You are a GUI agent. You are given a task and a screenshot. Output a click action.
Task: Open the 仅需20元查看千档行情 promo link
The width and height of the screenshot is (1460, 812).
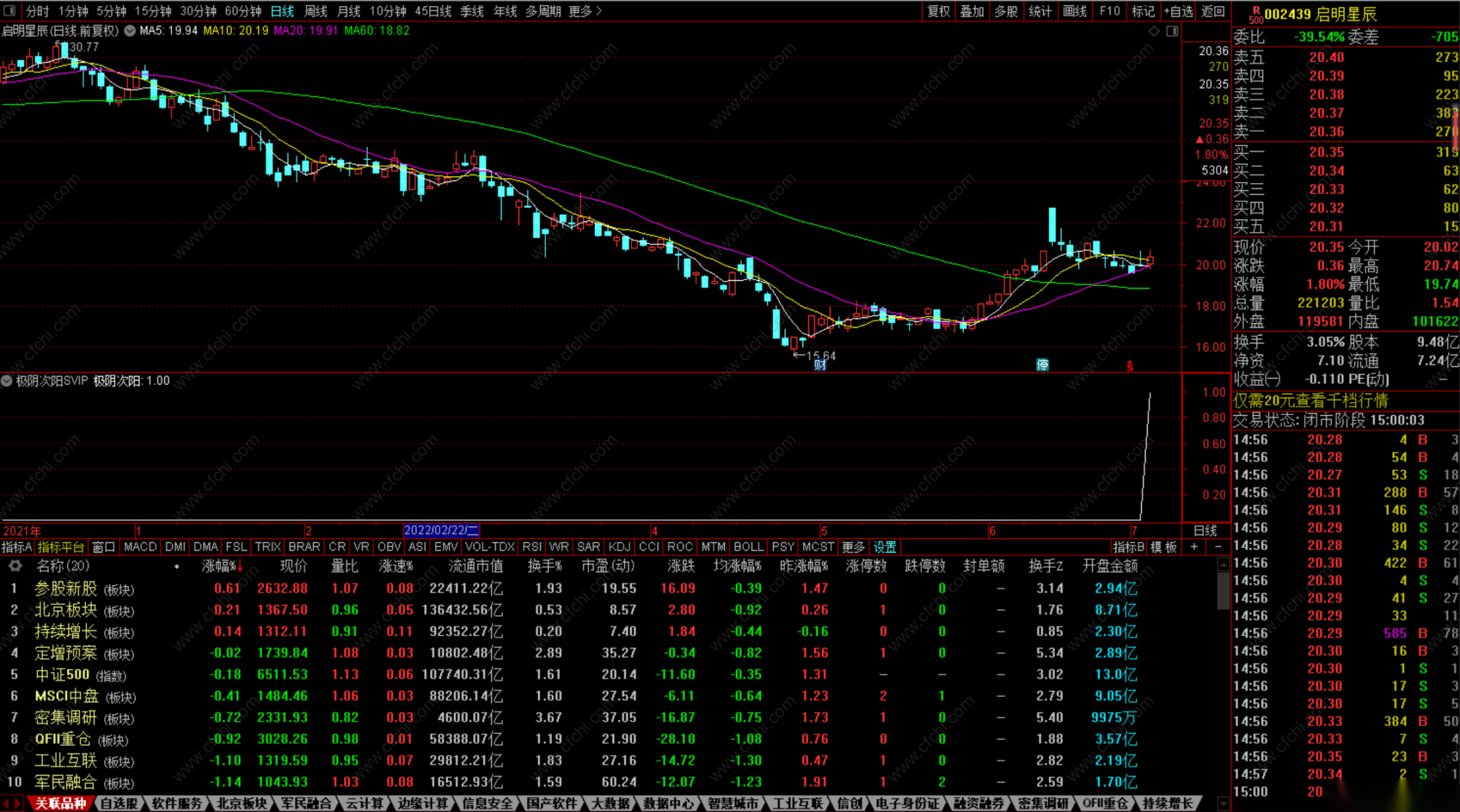point(1310,401)
